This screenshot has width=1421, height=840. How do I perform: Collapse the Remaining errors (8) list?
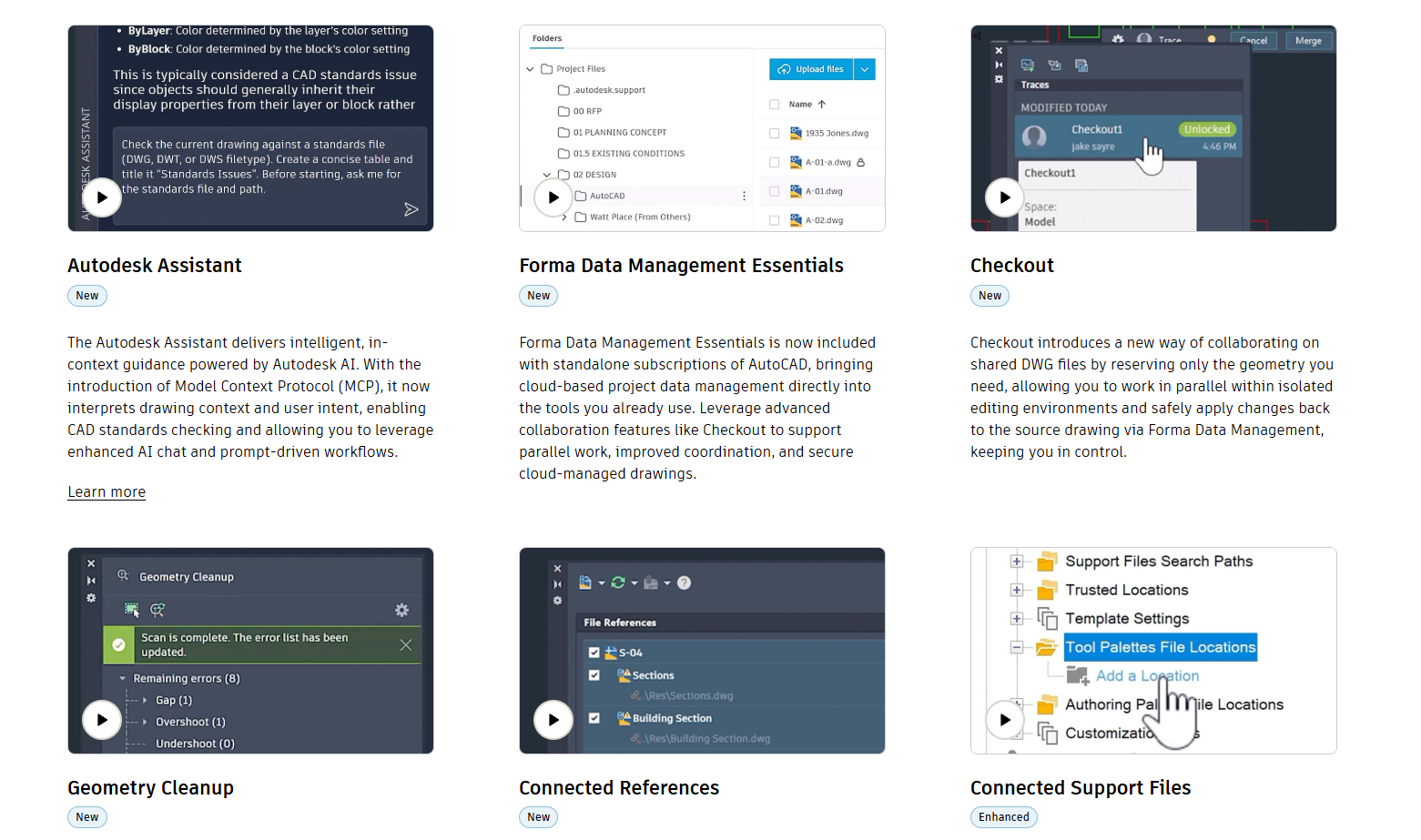click(x=123, y=678)
